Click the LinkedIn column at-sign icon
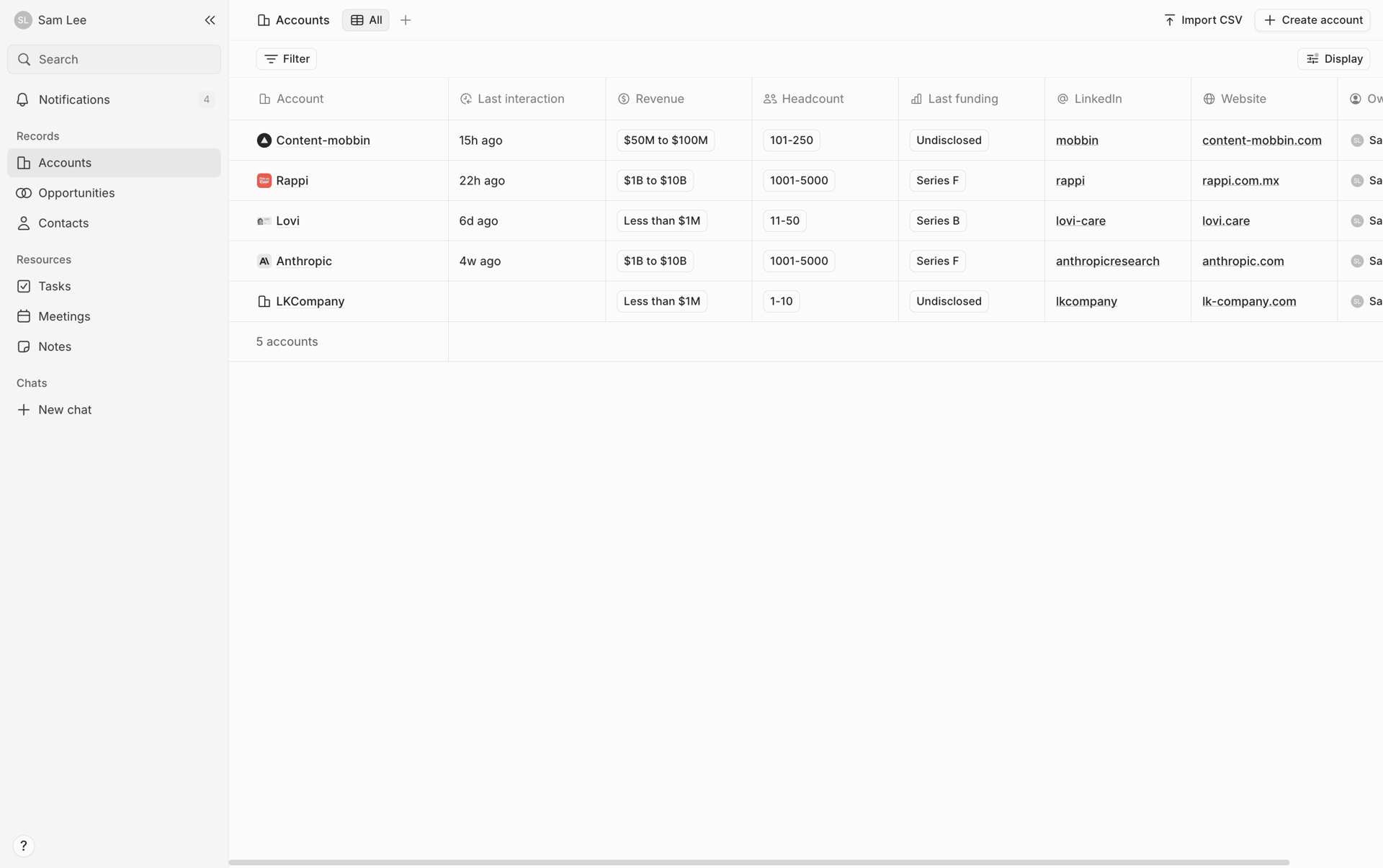 click(x=1062, y=99)
